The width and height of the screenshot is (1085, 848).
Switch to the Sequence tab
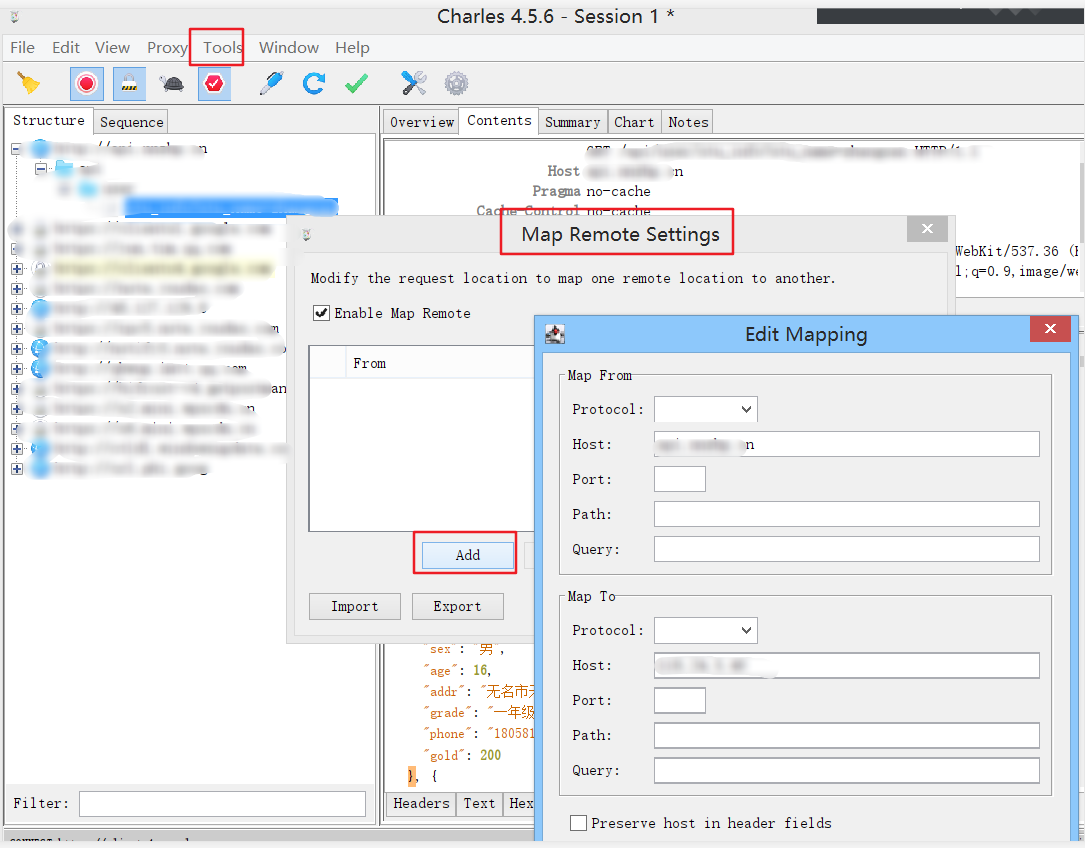[x=131, y=122]
